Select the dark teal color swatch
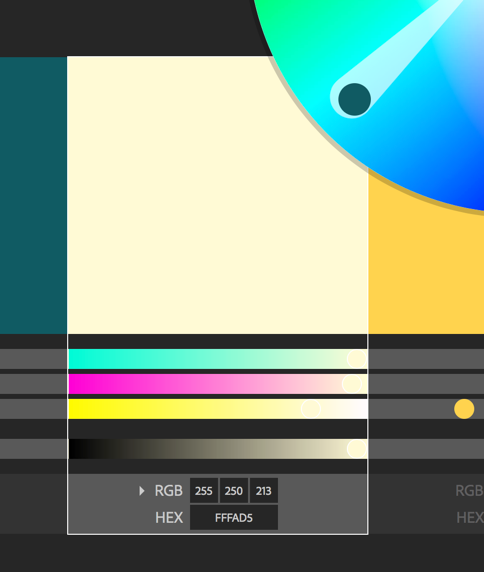 pyautogui.click(x=33, y=195)
